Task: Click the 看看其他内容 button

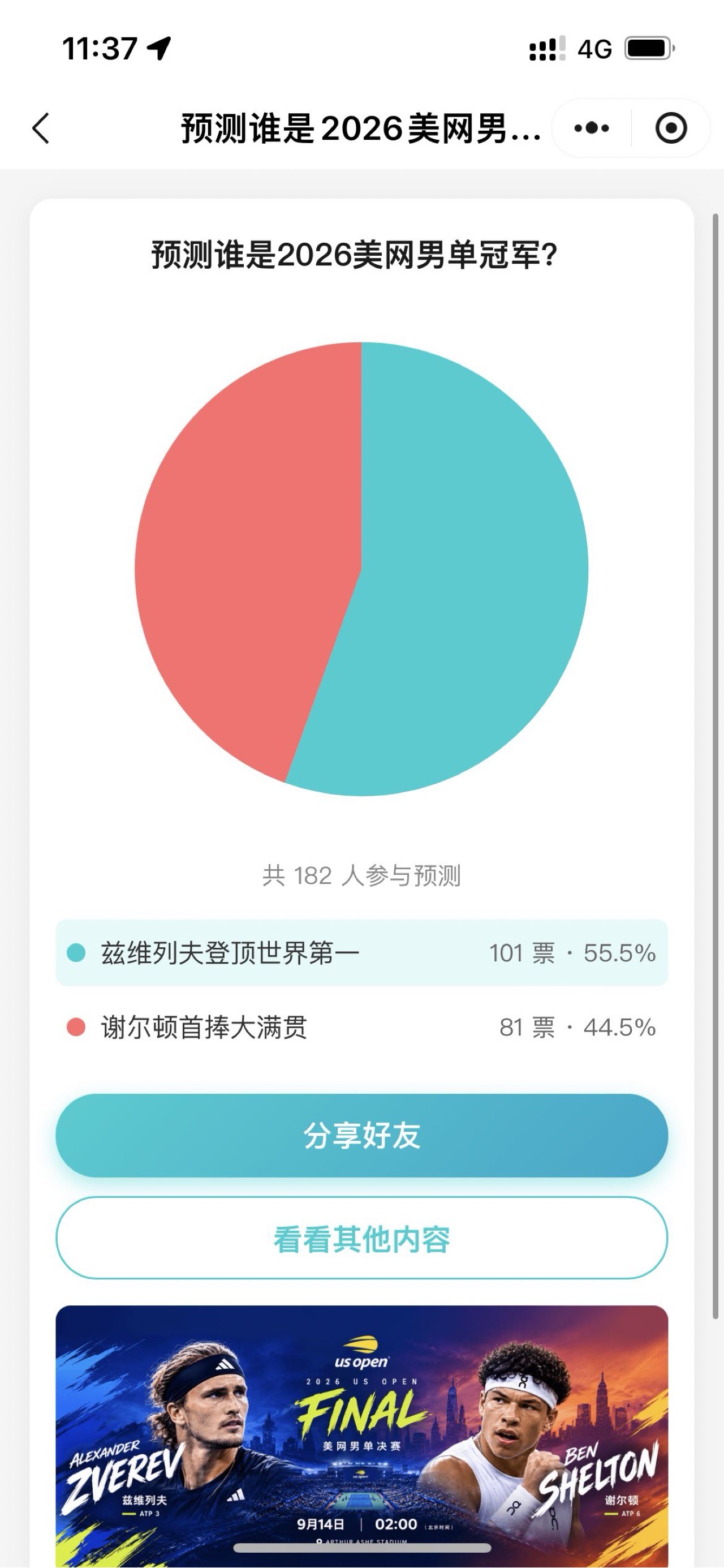Action: point(361,1238)
